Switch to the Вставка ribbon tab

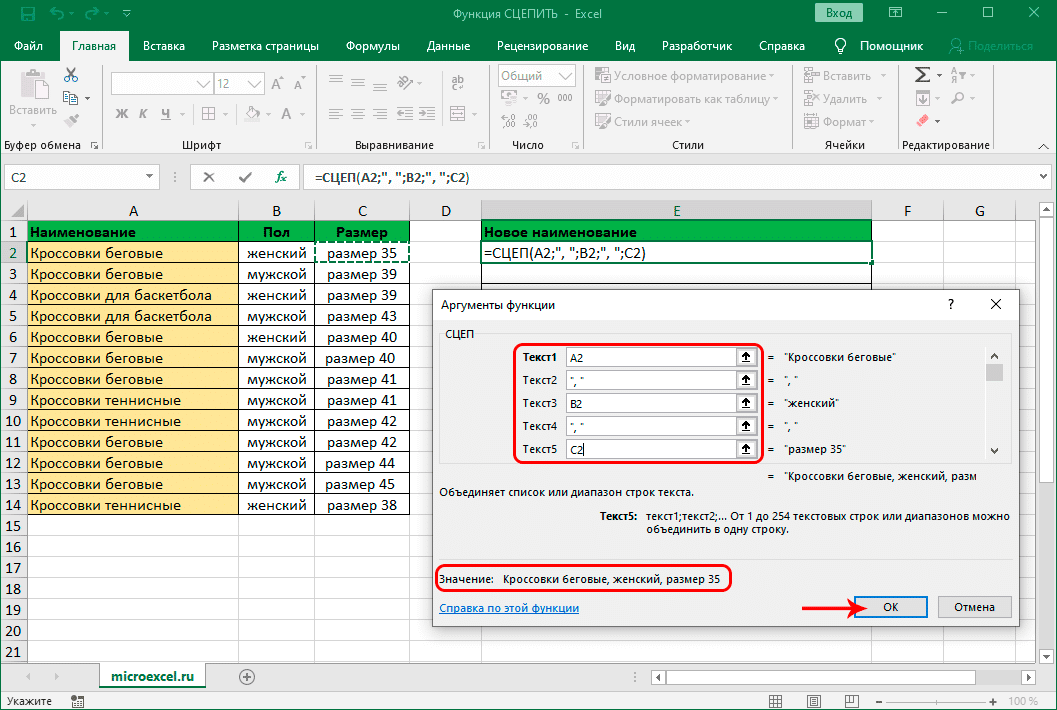[164, 46]
